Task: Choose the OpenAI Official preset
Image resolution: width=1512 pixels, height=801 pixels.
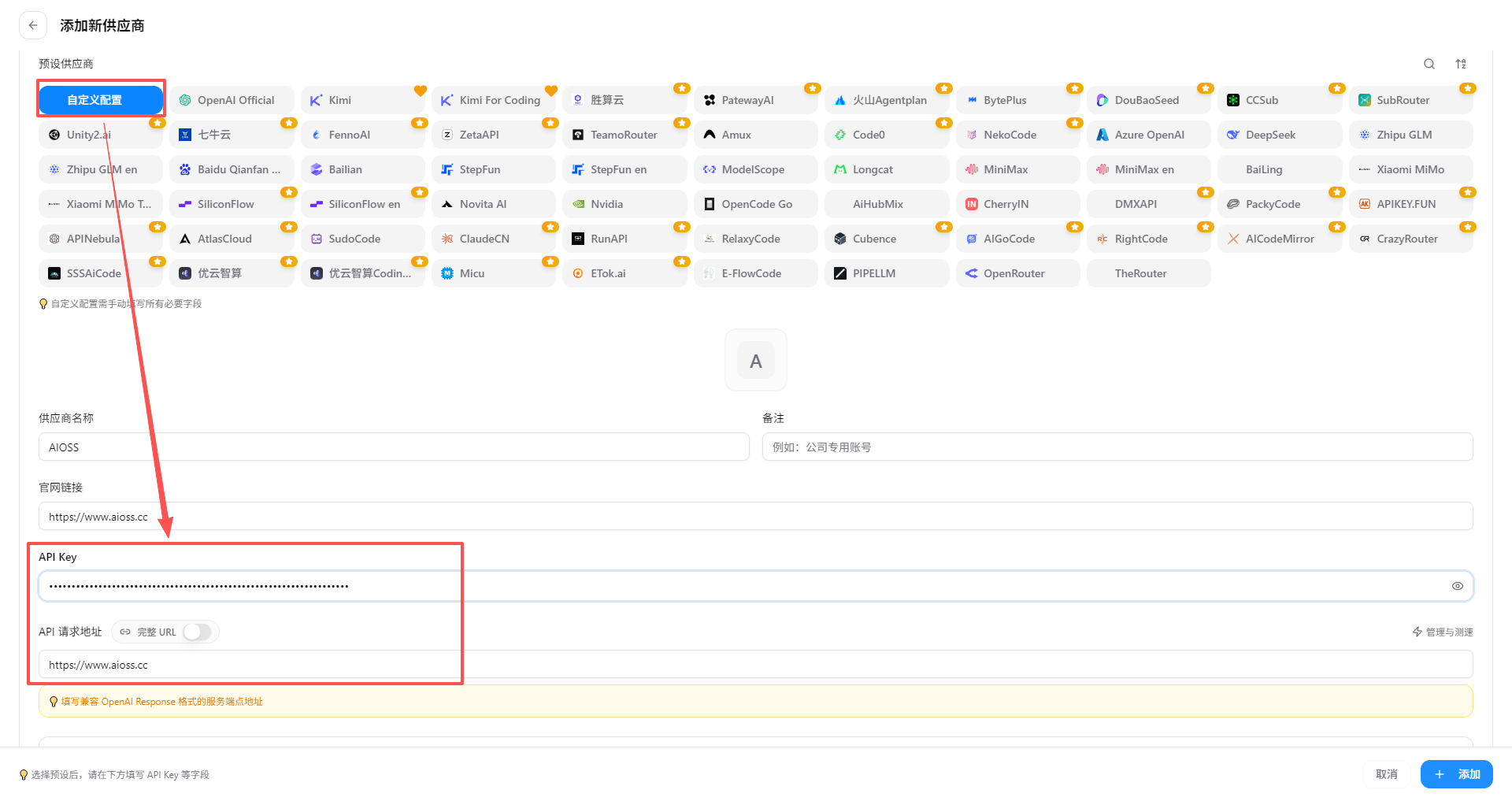Action: 232,100
